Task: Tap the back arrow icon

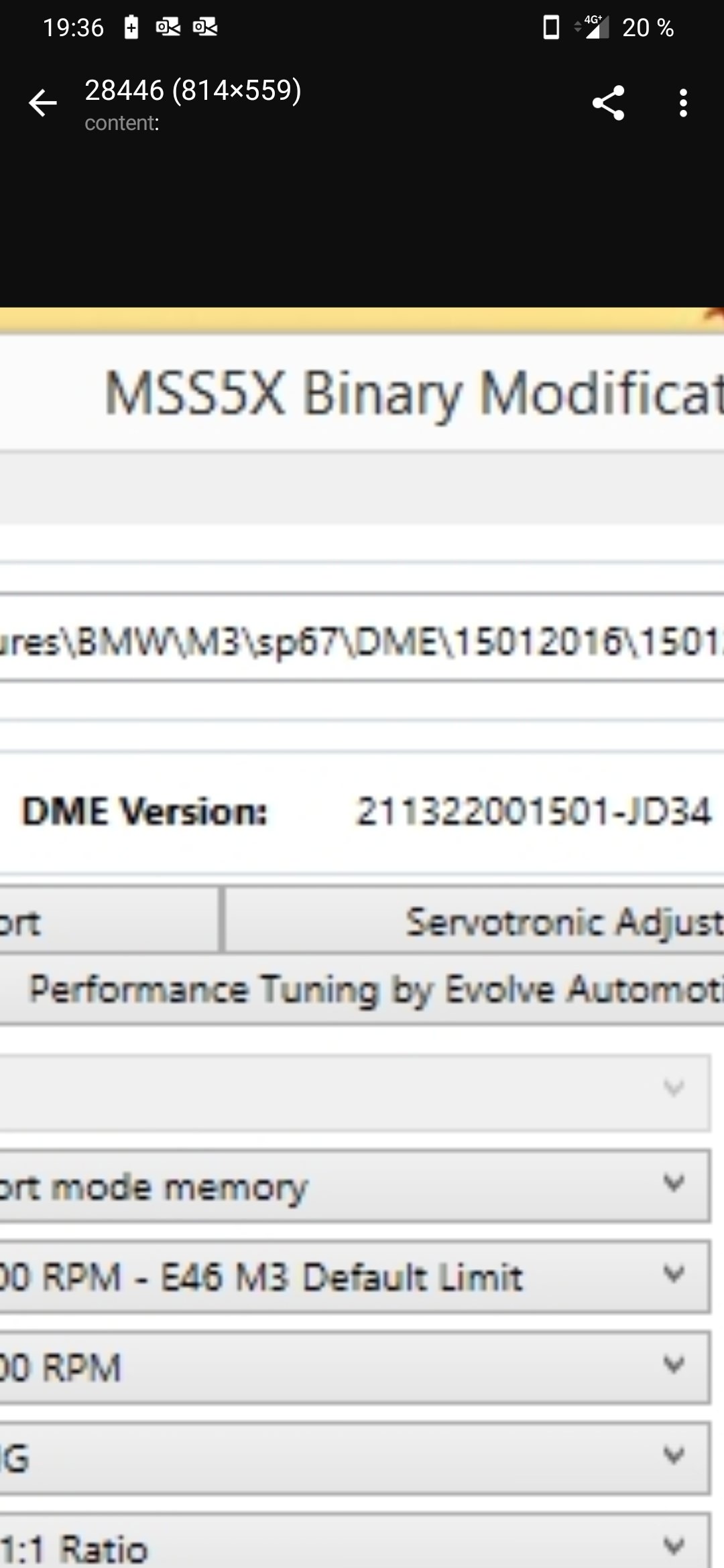Action: pos(43,103)
